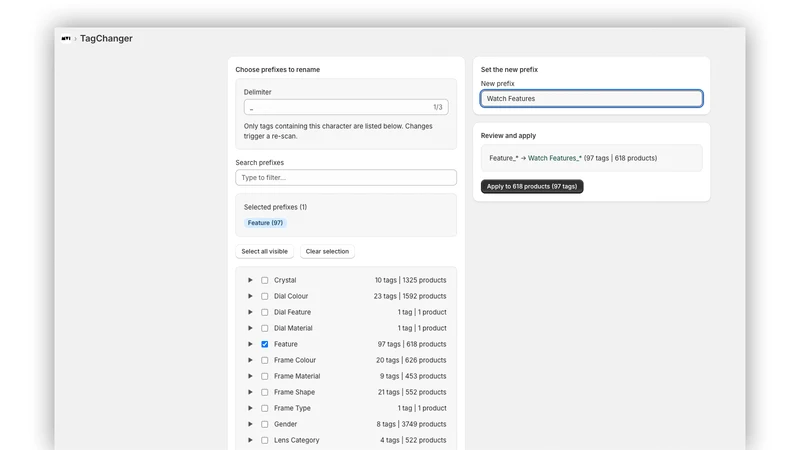The width and height of the screenshot is (800, 450).
Task: Tick the Frame Colour prefix checkbox
Action: tap(265, 360)
